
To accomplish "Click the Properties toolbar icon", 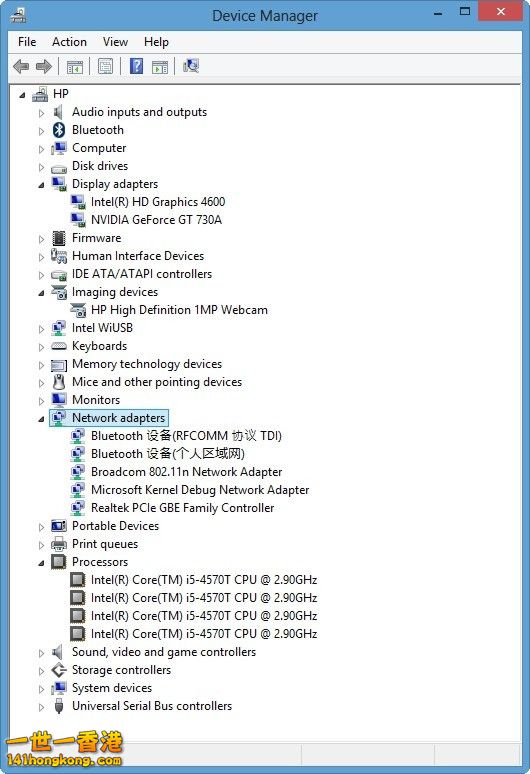I will 105,66.
